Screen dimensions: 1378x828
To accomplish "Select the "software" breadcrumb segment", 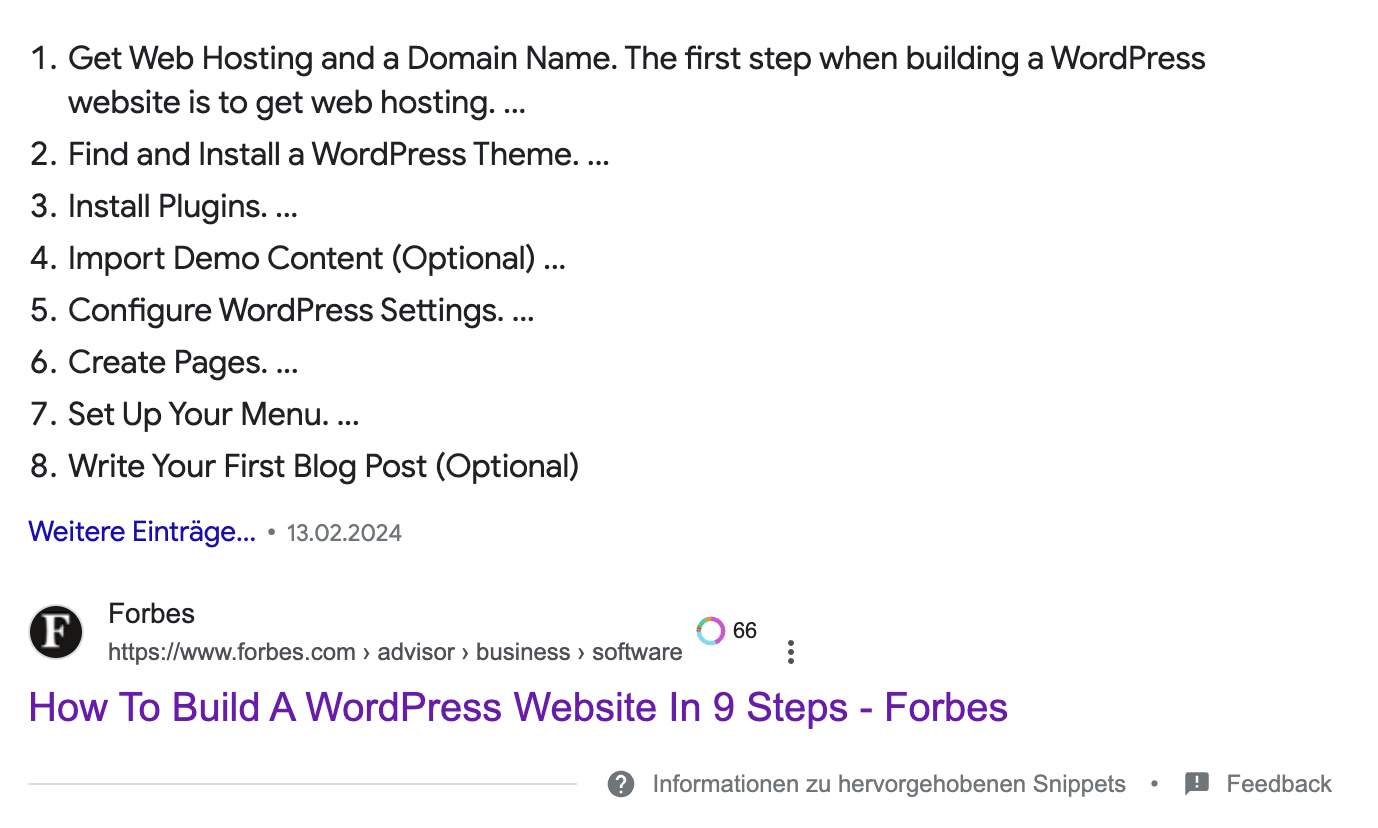I will coord(637,651).
